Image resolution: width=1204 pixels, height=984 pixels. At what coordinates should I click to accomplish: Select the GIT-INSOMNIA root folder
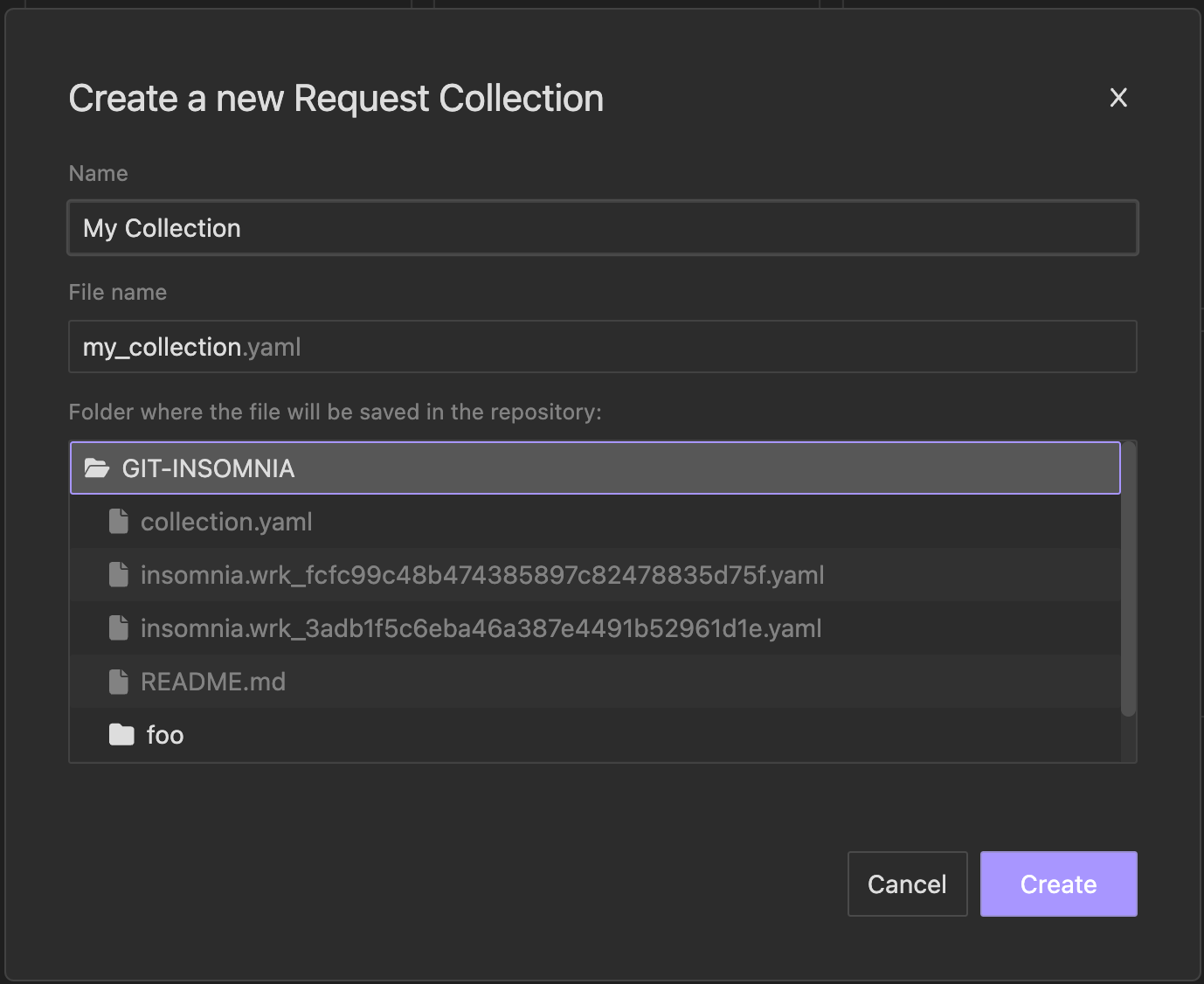[x=595, y=468]
